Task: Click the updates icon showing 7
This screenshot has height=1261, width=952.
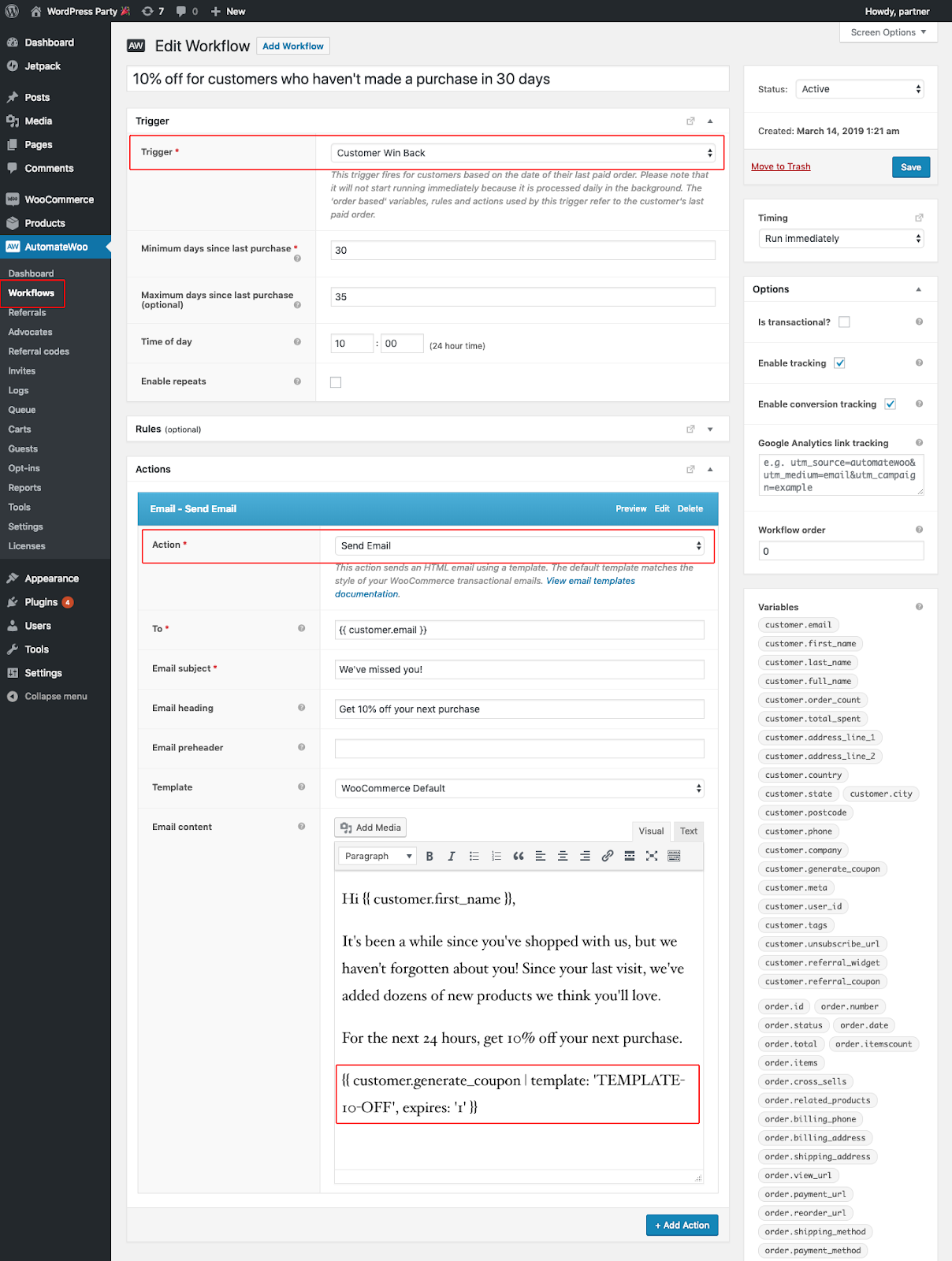Action: coord(153,11)
